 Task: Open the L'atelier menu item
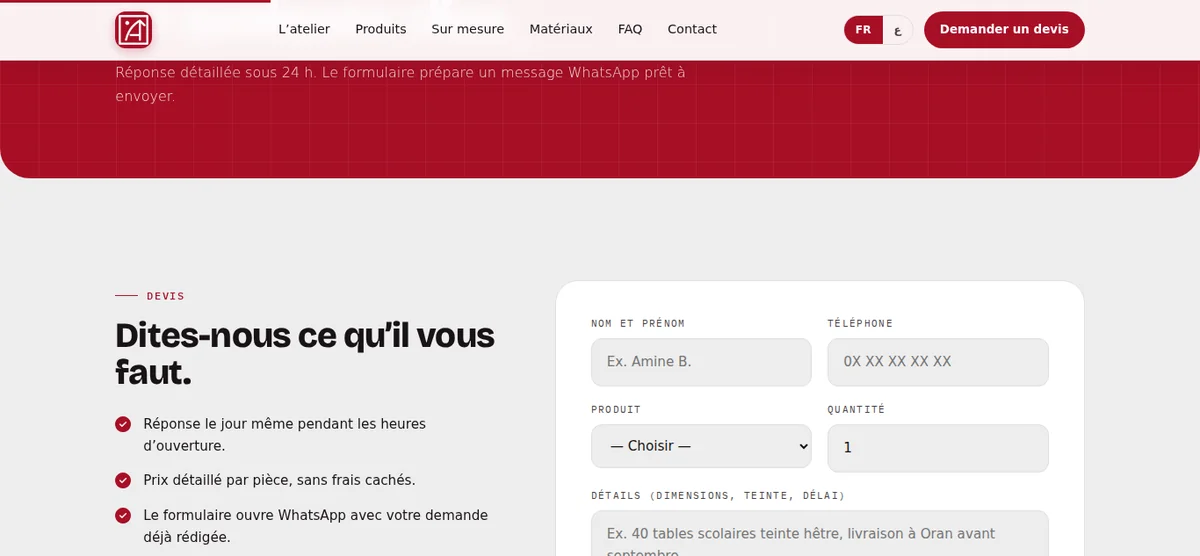[304, 29]
